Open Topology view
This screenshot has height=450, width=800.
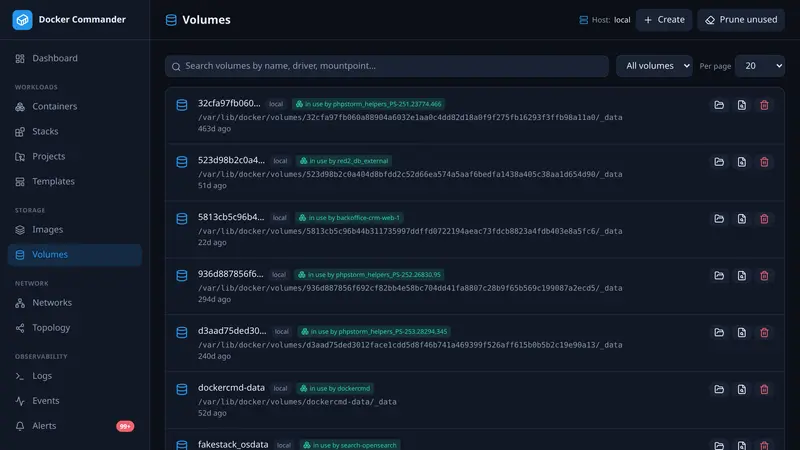coord(74,328)
